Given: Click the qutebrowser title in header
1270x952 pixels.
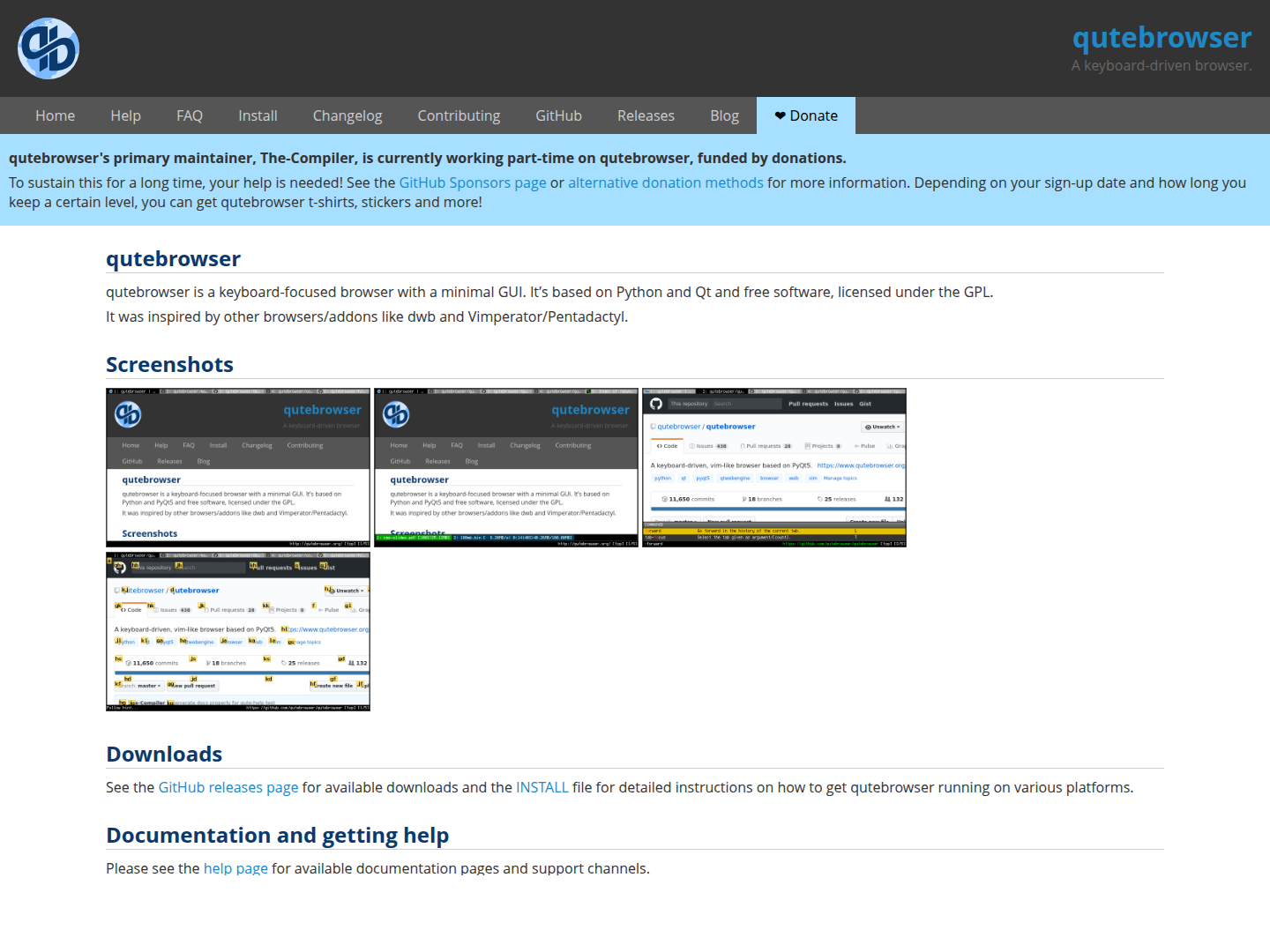Looking at the screenshot, I should (1162, 37).
